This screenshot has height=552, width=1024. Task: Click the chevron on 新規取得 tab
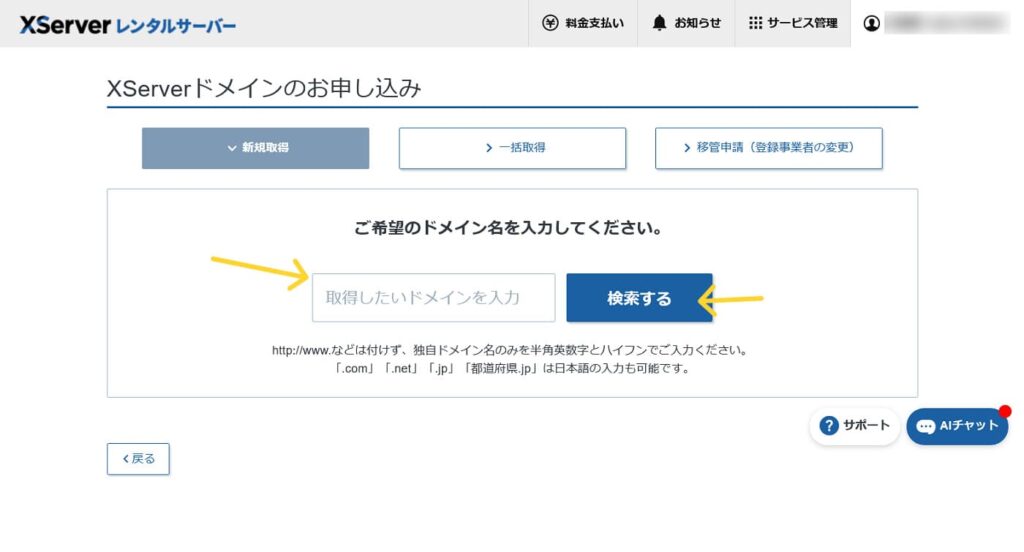(x=232, y=148)
